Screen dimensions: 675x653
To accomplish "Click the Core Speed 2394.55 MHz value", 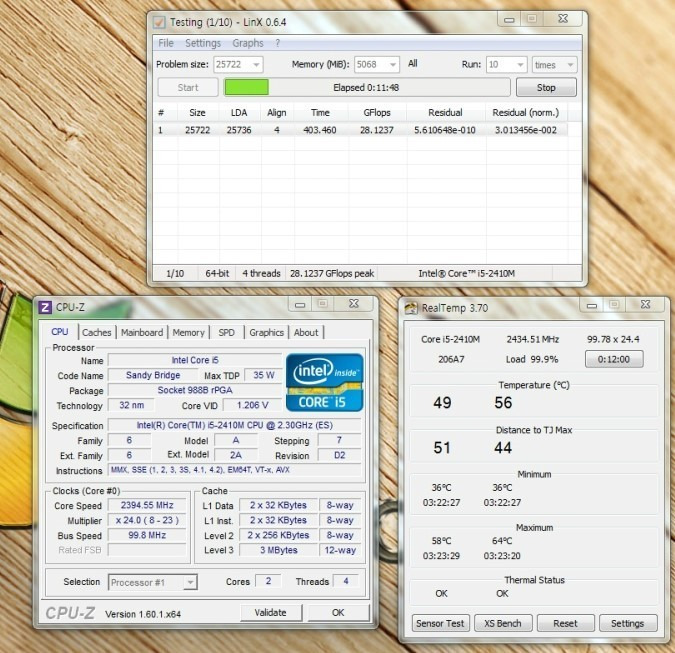I will (x=147, y=505).
